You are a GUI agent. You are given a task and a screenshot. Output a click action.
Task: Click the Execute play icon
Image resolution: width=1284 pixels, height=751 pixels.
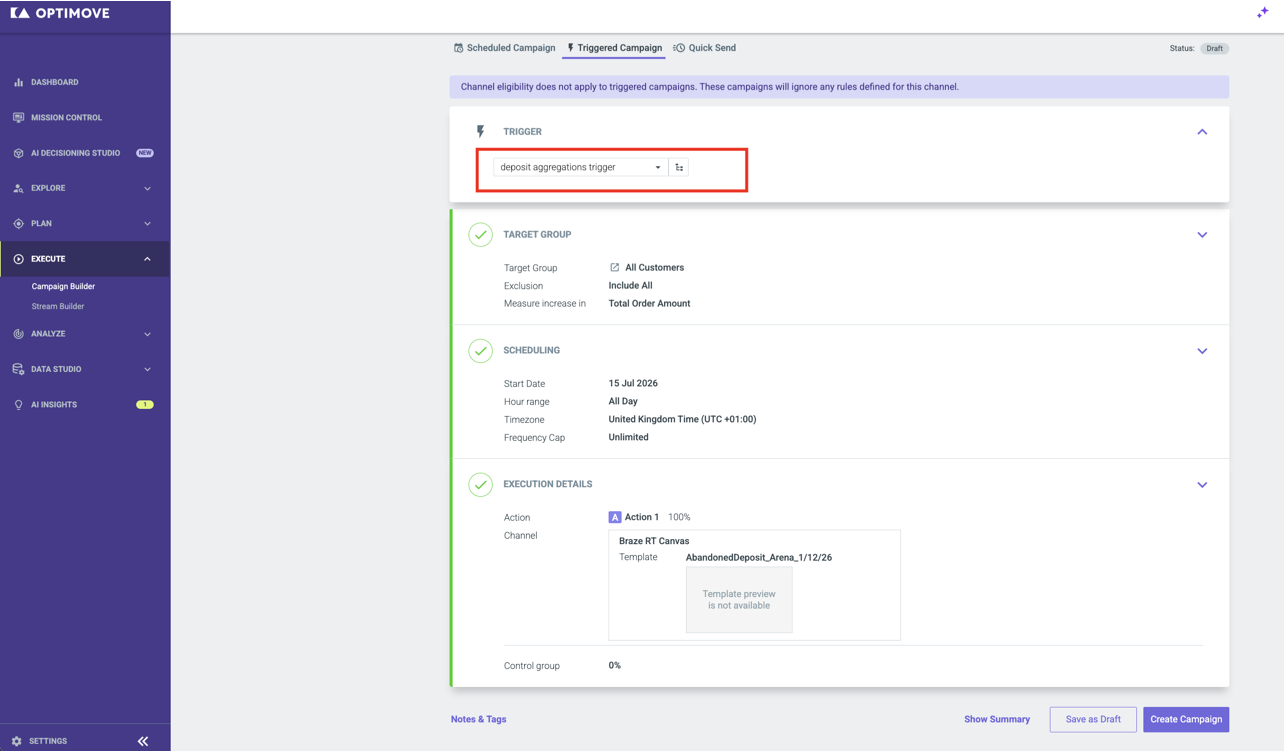(18, 259)
